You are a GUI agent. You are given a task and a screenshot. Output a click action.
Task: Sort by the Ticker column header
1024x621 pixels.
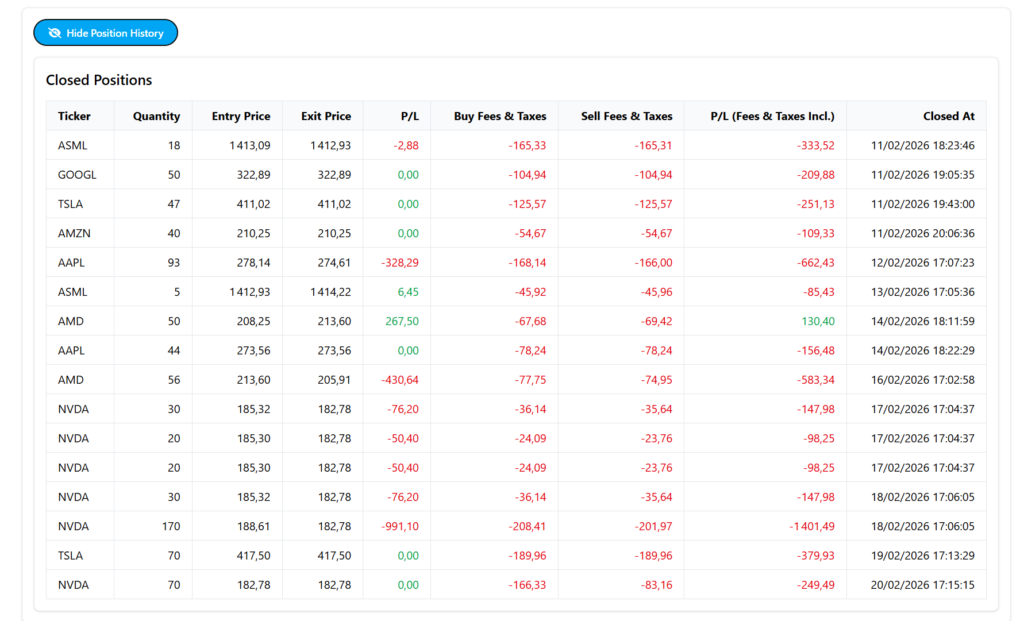click(74, 115)
